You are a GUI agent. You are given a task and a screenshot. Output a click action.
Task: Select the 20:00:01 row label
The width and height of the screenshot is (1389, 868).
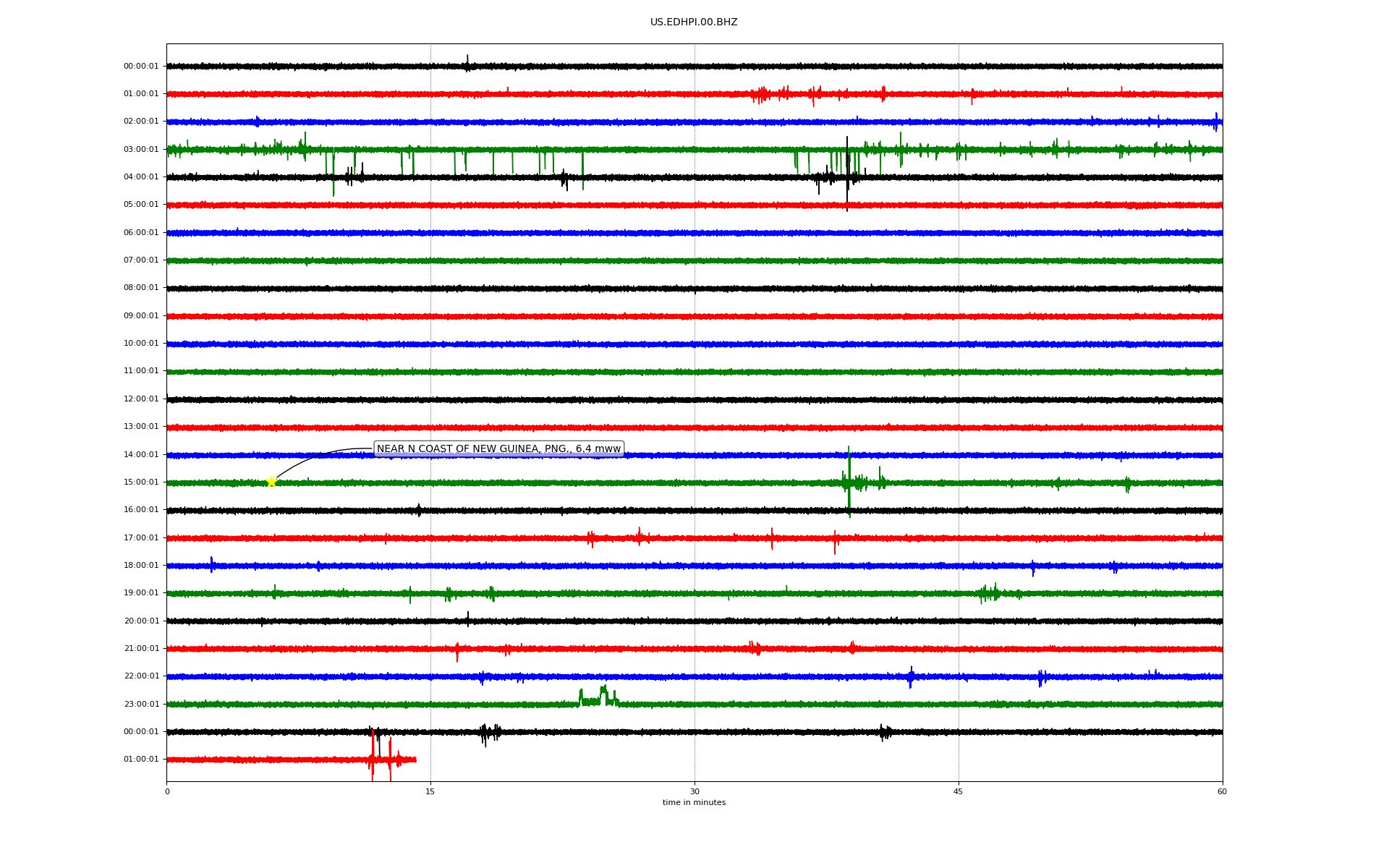click(141, 621)
